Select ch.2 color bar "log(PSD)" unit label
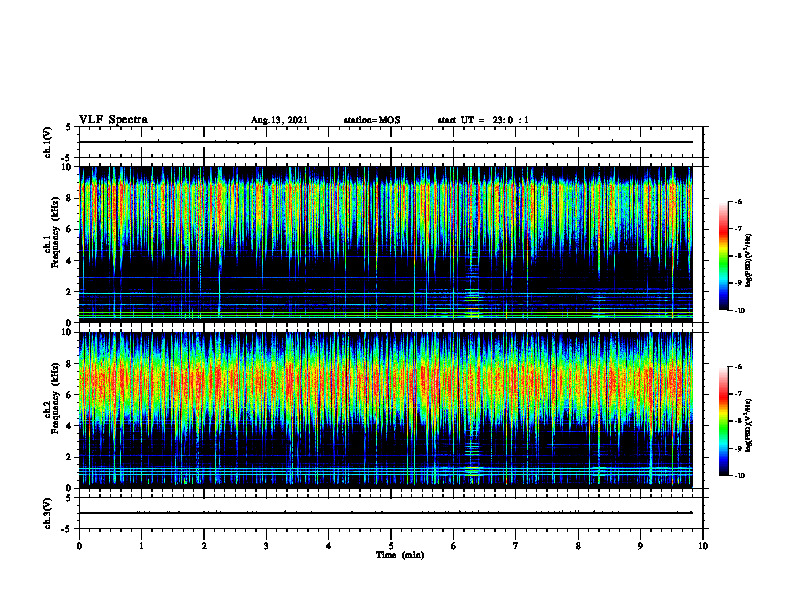This screenshot has height=612, width=792. click(749, 424)
